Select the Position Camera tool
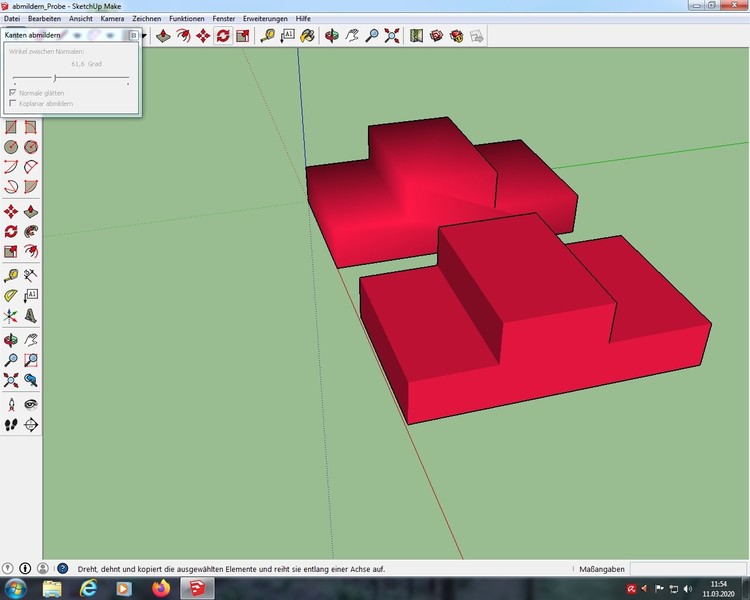Screen dimensions: 750x600 [11, 404]
